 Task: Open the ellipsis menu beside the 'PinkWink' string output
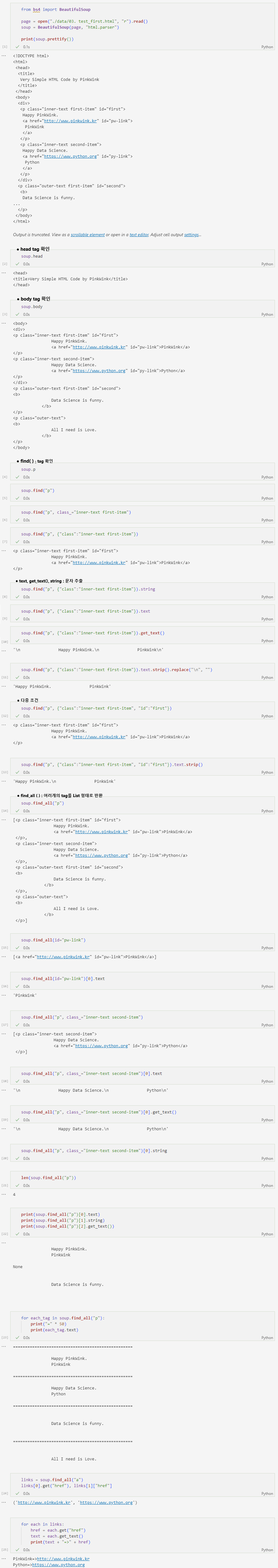point(4,995)
